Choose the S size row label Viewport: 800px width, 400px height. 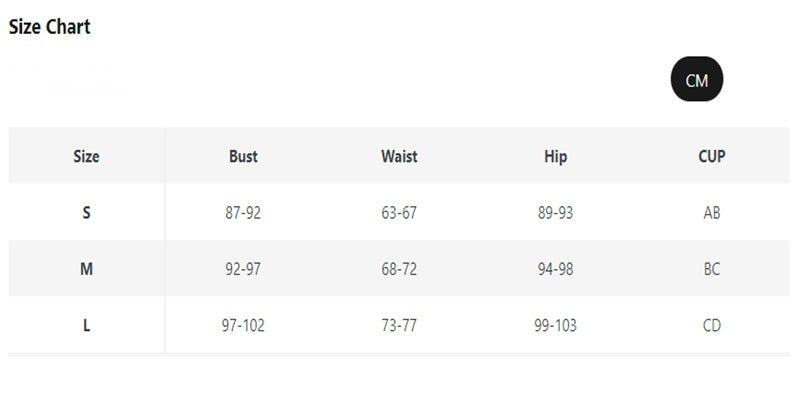86,212
